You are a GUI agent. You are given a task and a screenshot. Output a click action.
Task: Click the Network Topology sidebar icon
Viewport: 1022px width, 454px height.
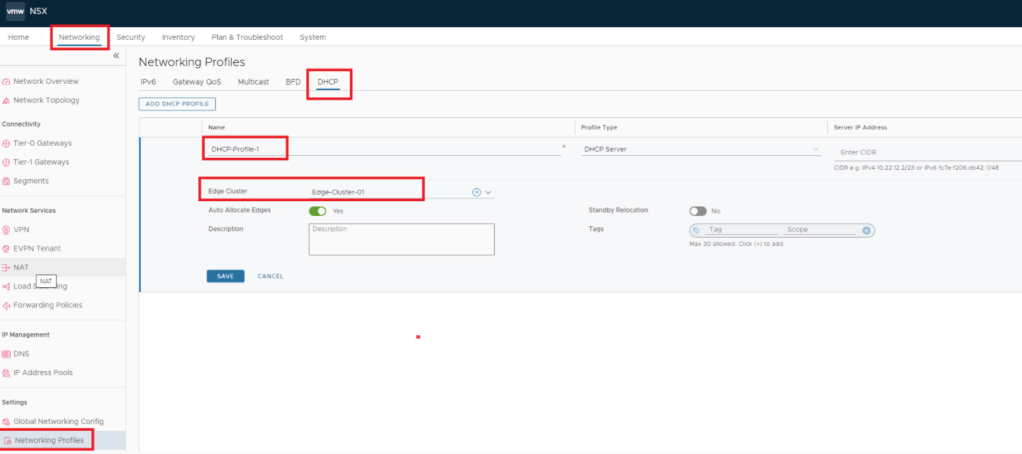pyautogui.click(x=7, y=100)
